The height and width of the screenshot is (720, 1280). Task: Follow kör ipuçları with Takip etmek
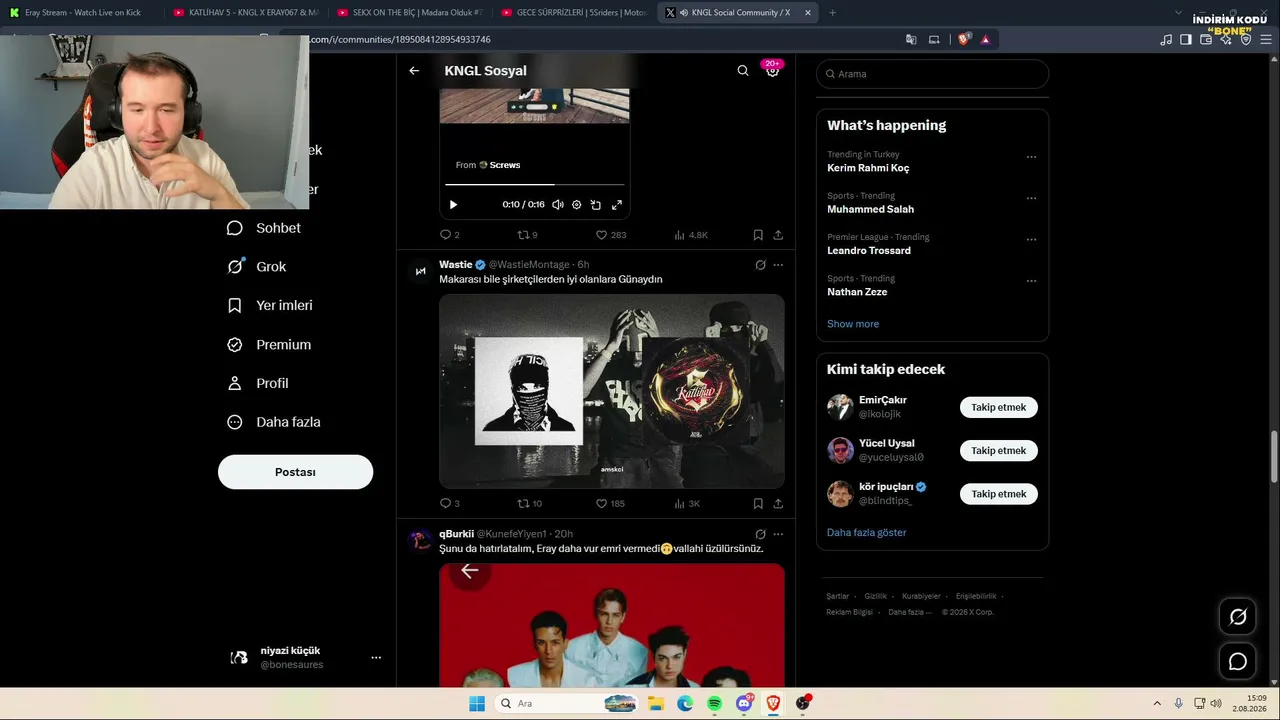(999, 494)
